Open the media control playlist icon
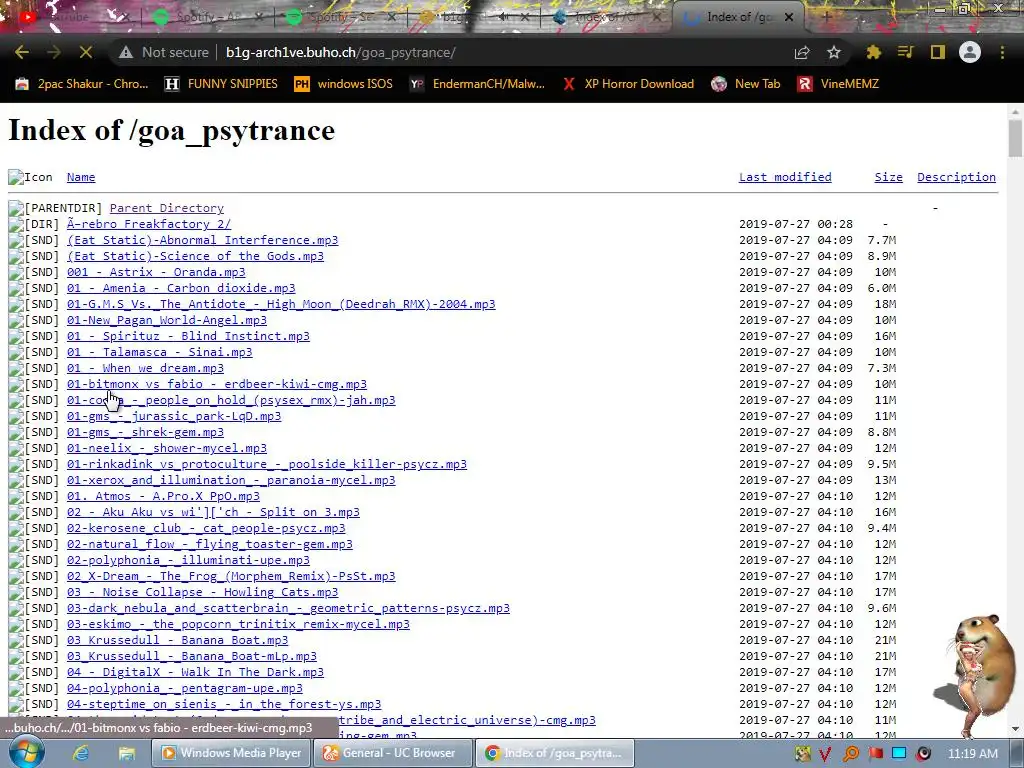The height and width of the screenshot is (768, 1024). 905,52
